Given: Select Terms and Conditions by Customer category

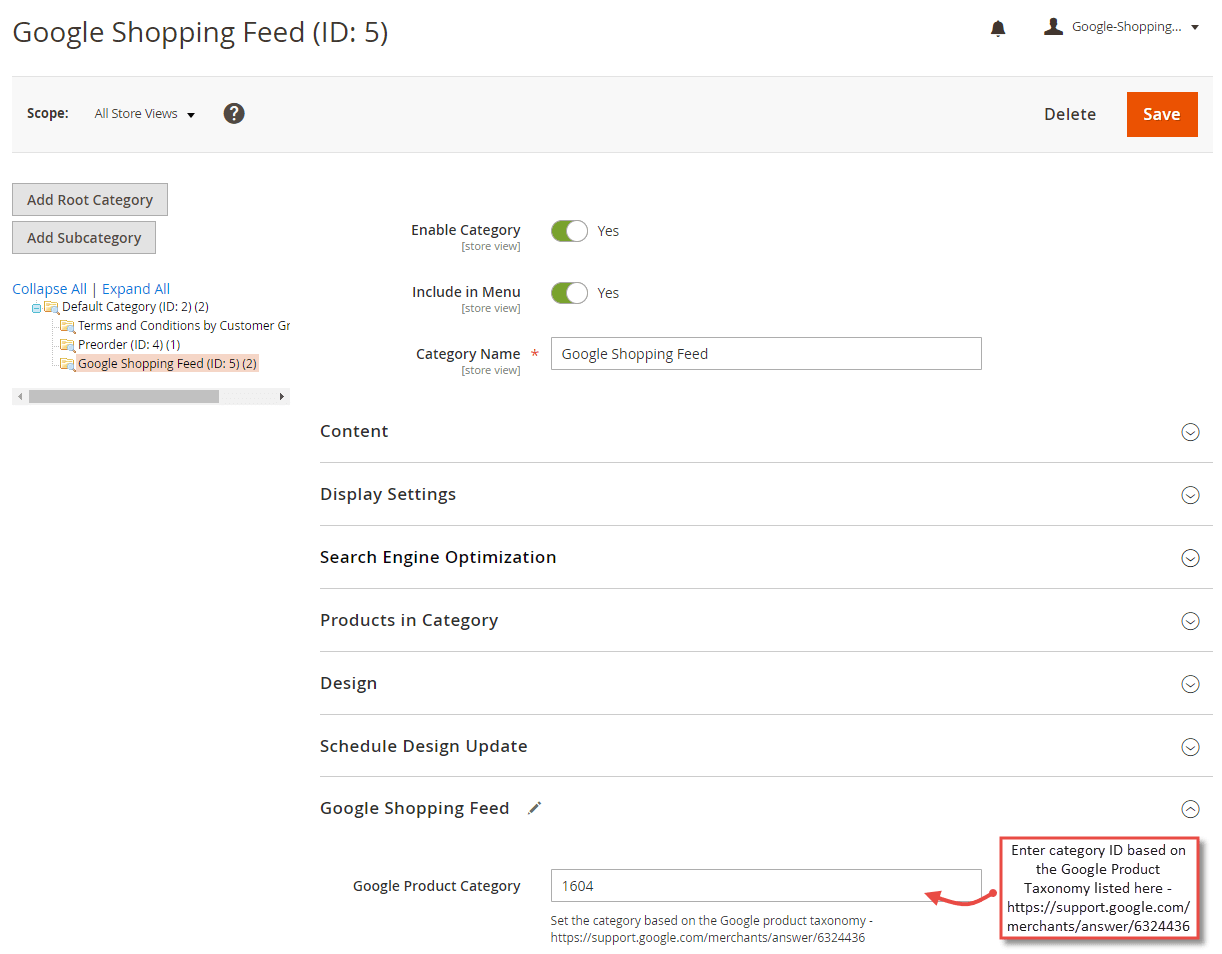Looking at the screenshot, I should (x=183, y=325).
